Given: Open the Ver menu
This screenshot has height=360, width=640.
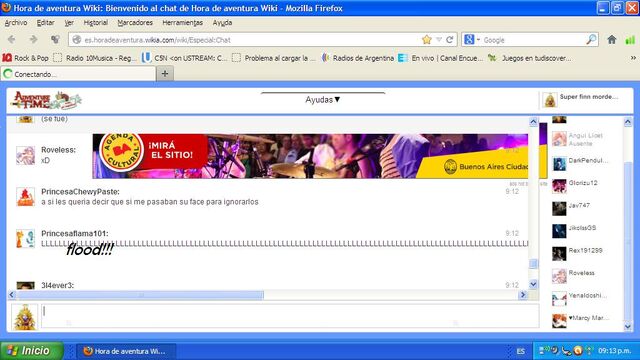Looking at the screenshot, I should point(69,22).
